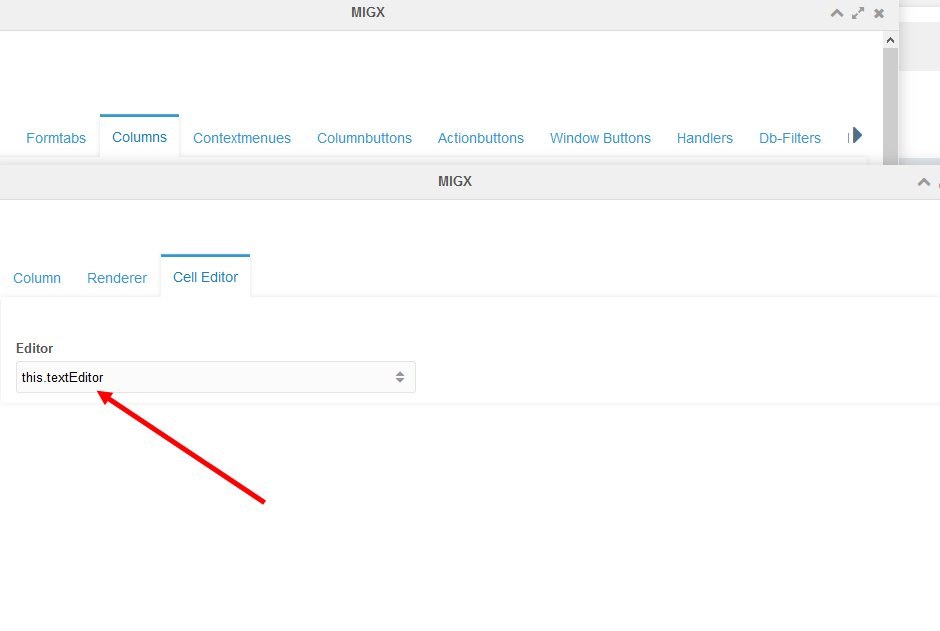Open the Db-Filters tab
The height and width of the screenshot is (631, 940).
(x=790, y=138)
